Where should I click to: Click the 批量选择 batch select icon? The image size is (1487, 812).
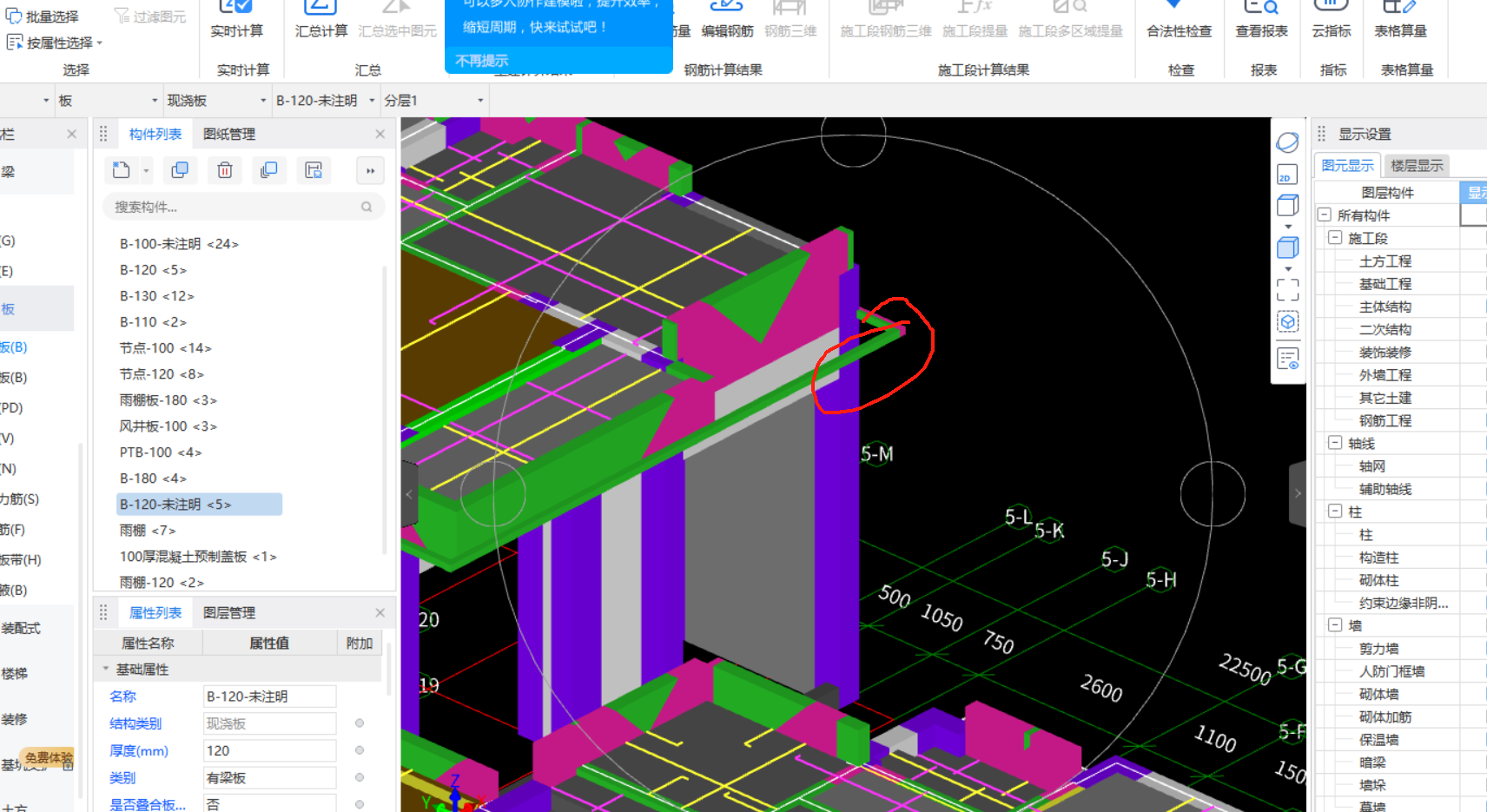[14, 17]
